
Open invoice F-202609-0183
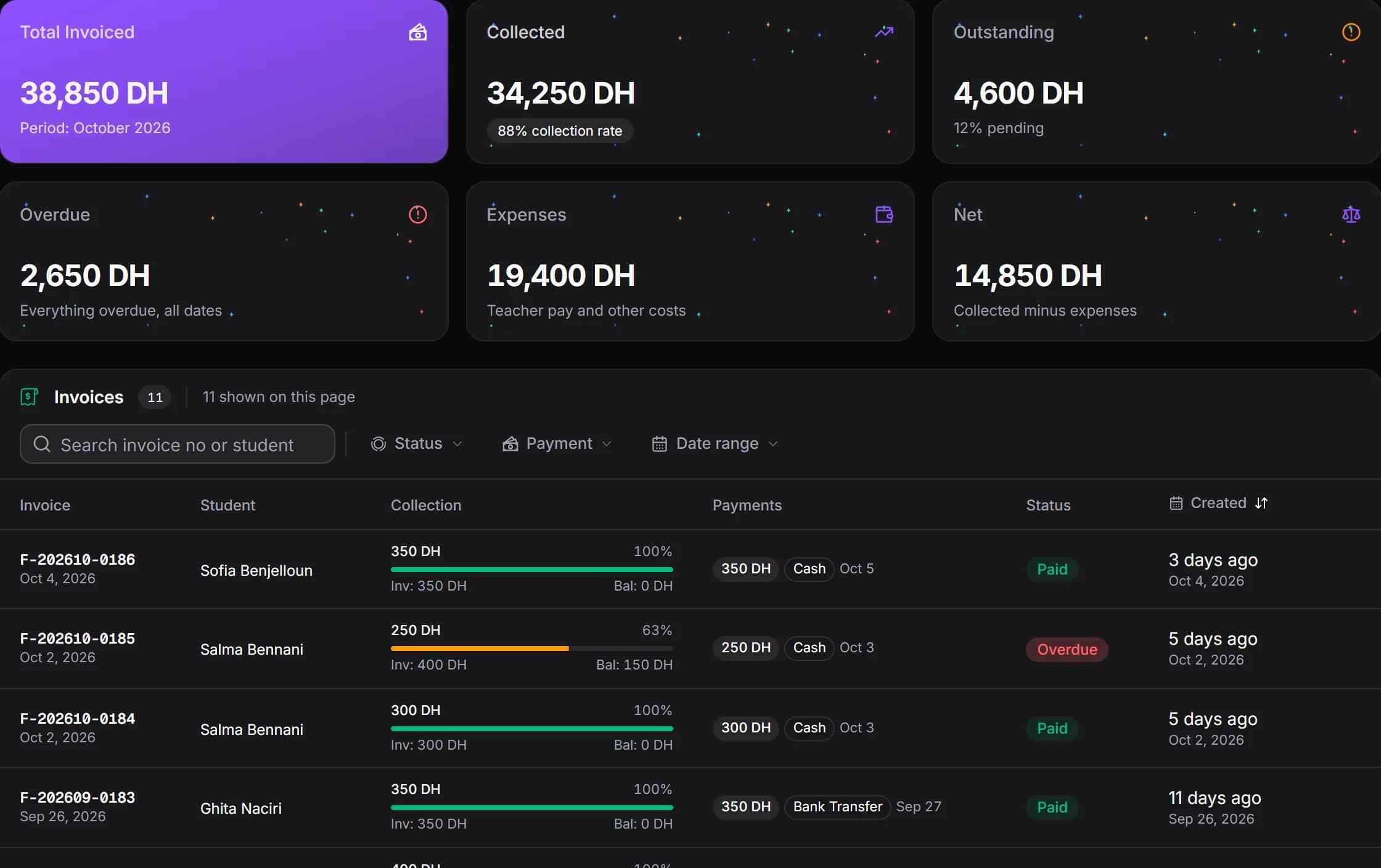78,798
